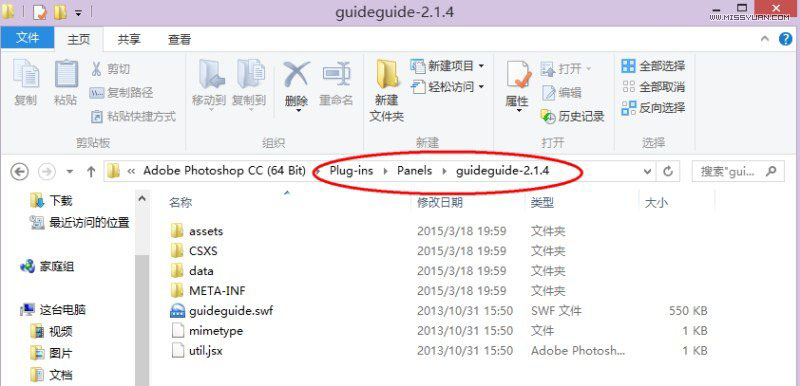
Task: Select Homegroup (家庭组) in navigation pane
Action: (x=47, y=266)
